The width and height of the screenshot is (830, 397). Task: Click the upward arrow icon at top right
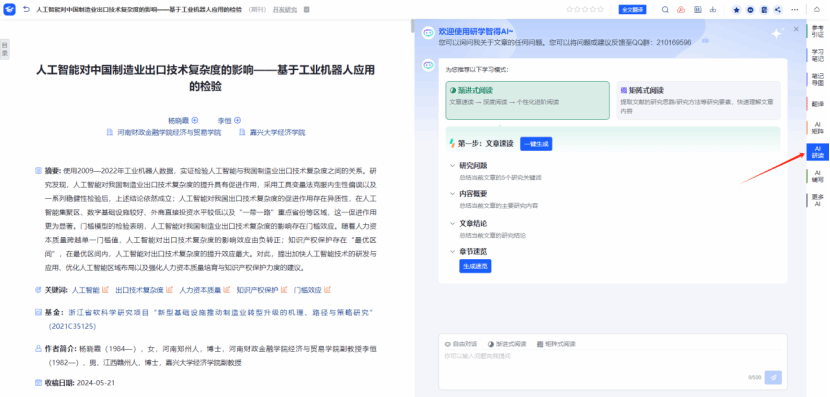(x=817, y=10)
